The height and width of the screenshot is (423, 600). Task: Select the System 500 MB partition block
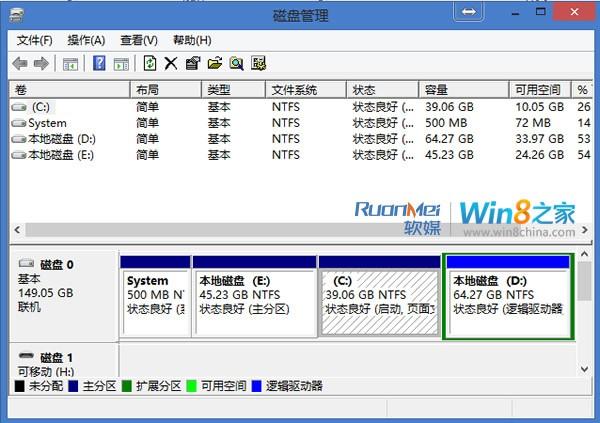coord(155,297)
